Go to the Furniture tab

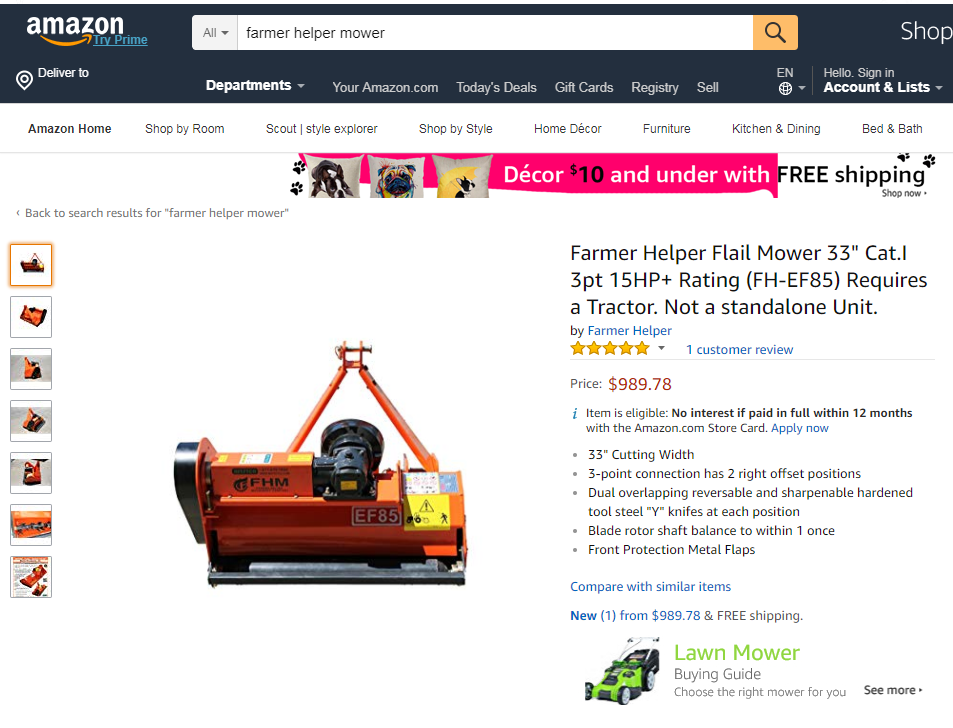[x=666, y=129]
